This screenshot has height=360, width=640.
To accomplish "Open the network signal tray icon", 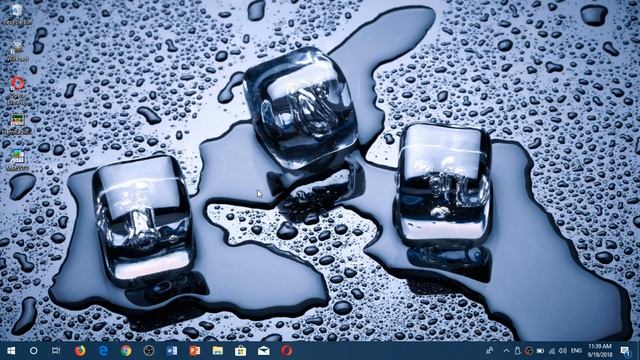I will pyautogui.click(x=552, y=351).
